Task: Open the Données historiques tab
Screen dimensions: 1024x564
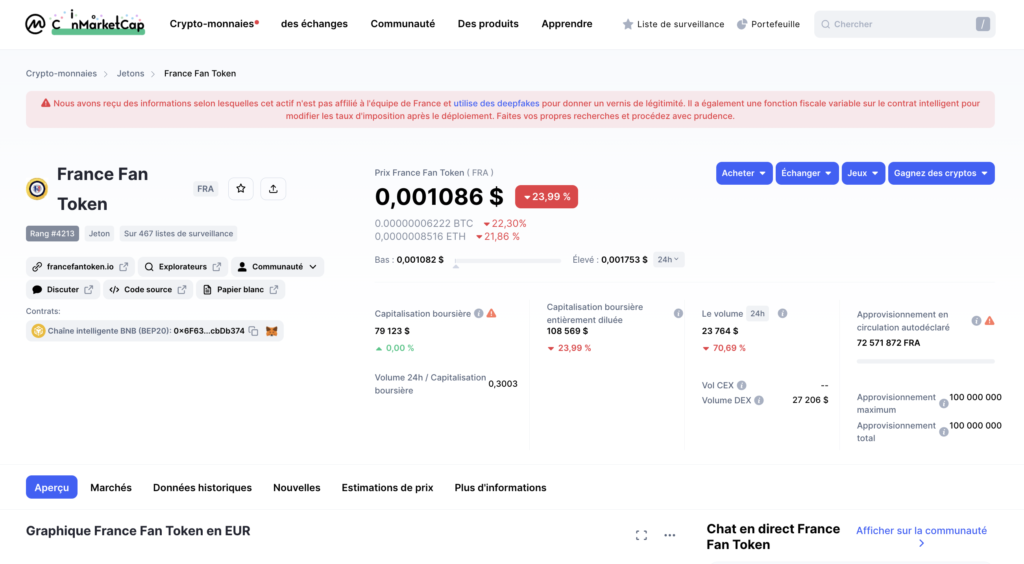Action: pos(202,488)
